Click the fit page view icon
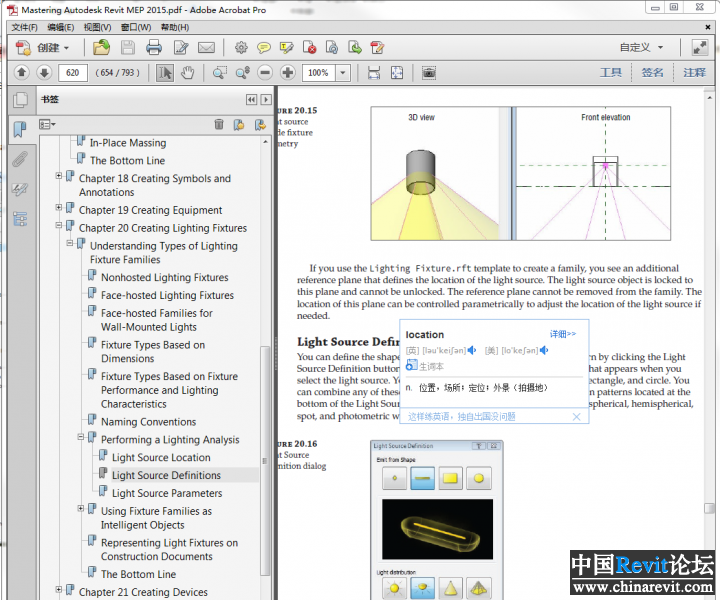 (397, 73)
